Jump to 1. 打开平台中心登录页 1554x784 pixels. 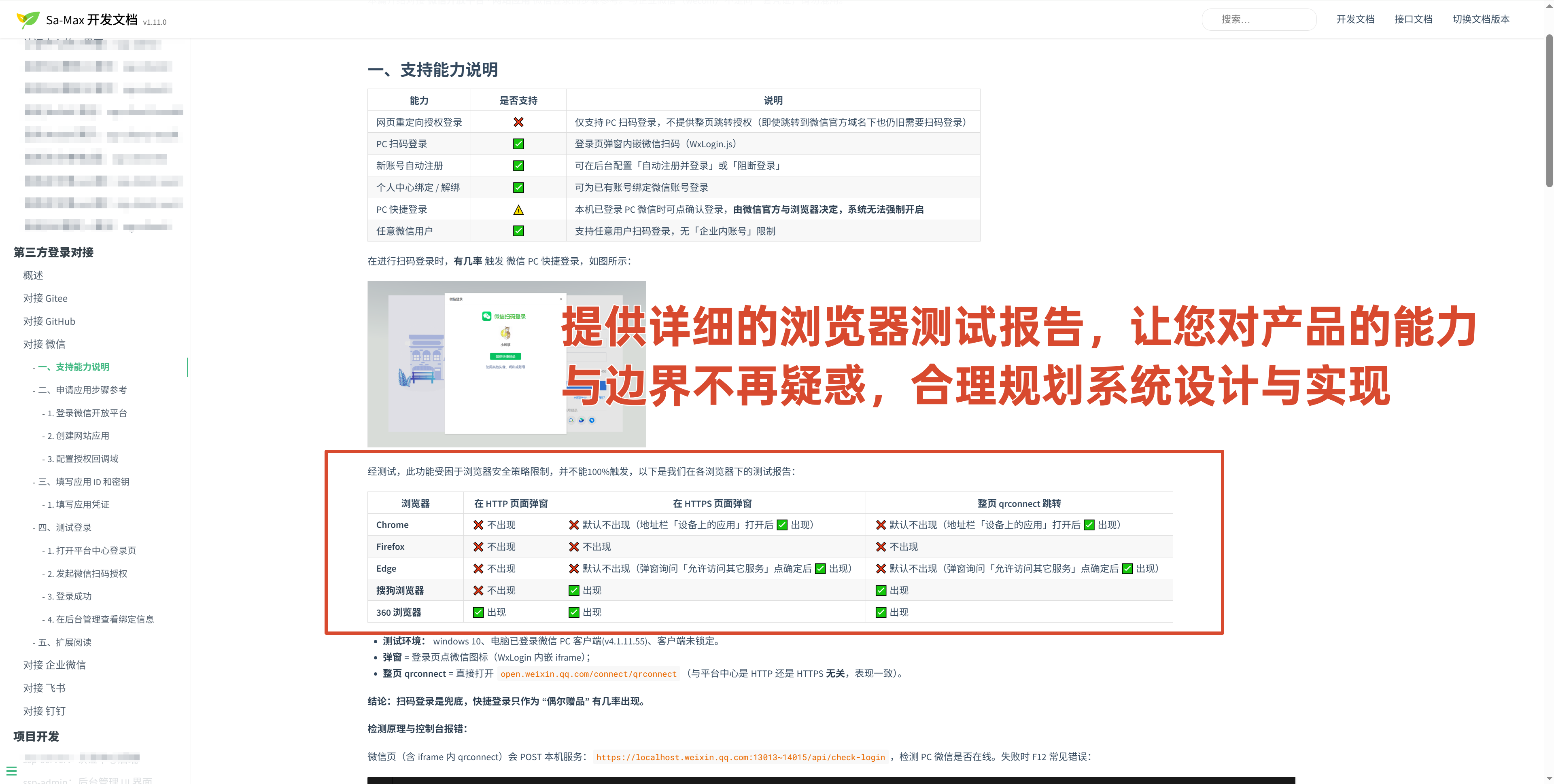click(x=91, y=550)
